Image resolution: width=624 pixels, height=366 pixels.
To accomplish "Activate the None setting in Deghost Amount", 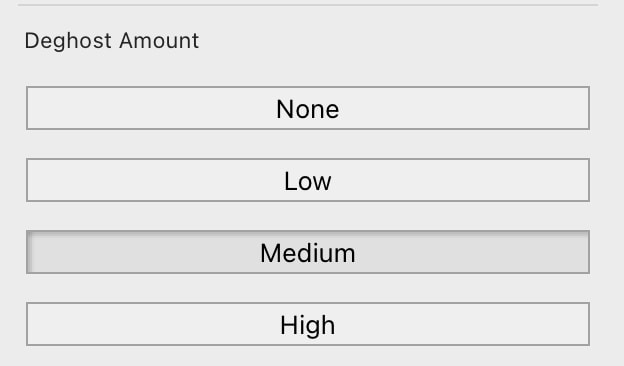I will click(x=308, y=108).
